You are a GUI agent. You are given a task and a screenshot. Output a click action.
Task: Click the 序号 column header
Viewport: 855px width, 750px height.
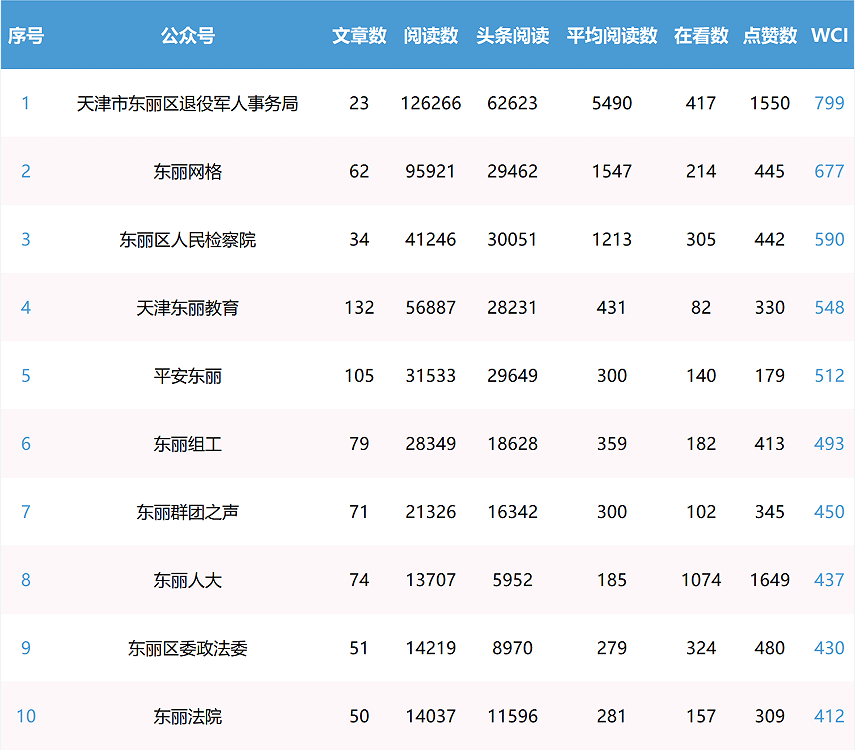pyautogui.click(x=26, y=35)
